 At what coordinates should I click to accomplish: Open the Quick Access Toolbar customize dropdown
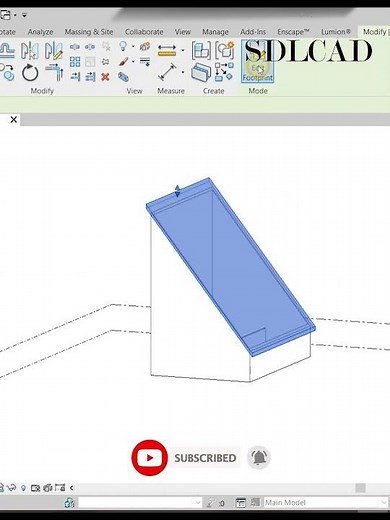pos(24,15)
